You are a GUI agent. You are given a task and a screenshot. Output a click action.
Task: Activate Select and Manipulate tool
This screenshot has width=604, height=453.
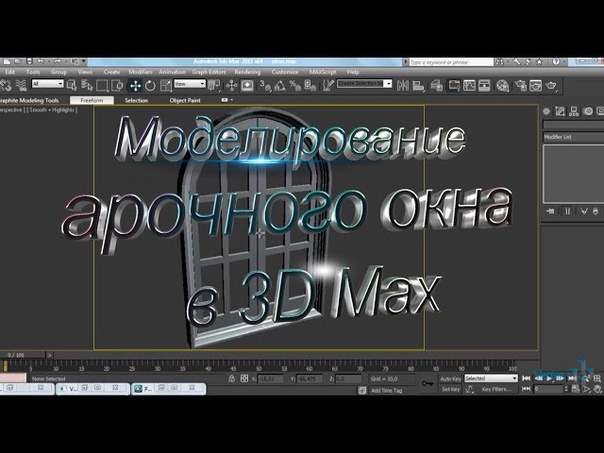(232, 85)
